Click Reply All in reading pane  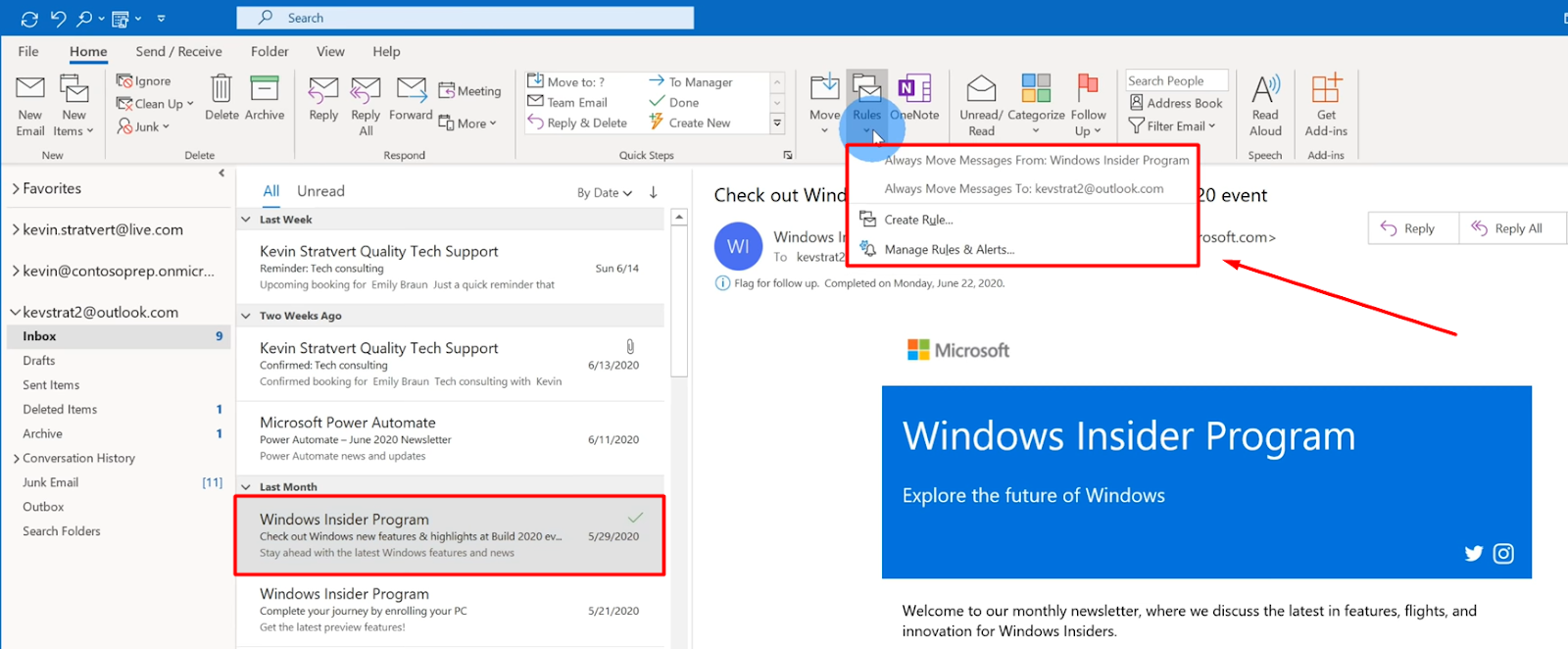tap(1513, 228)
